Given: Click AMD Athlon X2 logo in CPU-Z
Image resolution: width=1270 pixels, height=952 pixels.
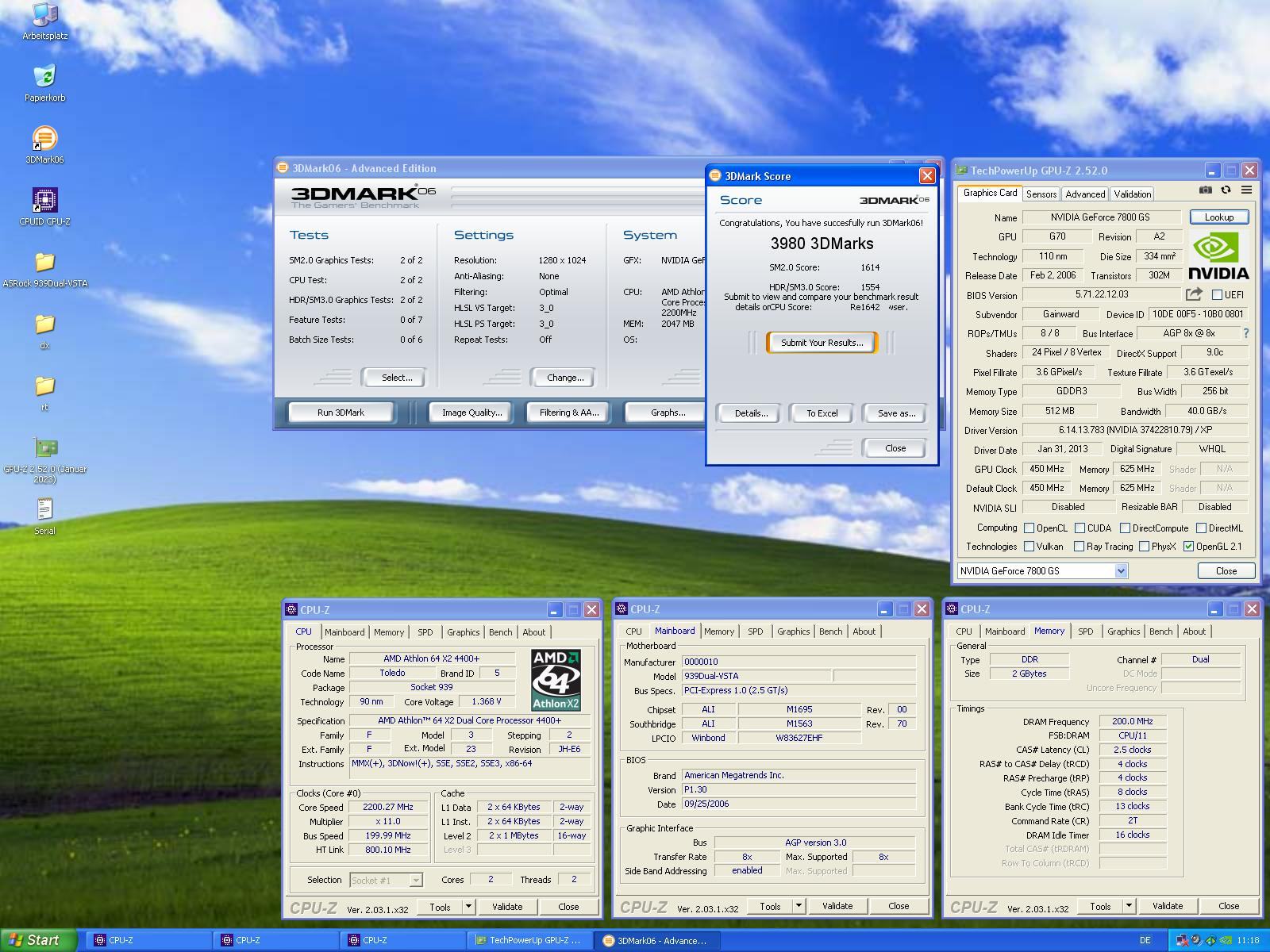Looking at the screenshot, I should point(556,680).
